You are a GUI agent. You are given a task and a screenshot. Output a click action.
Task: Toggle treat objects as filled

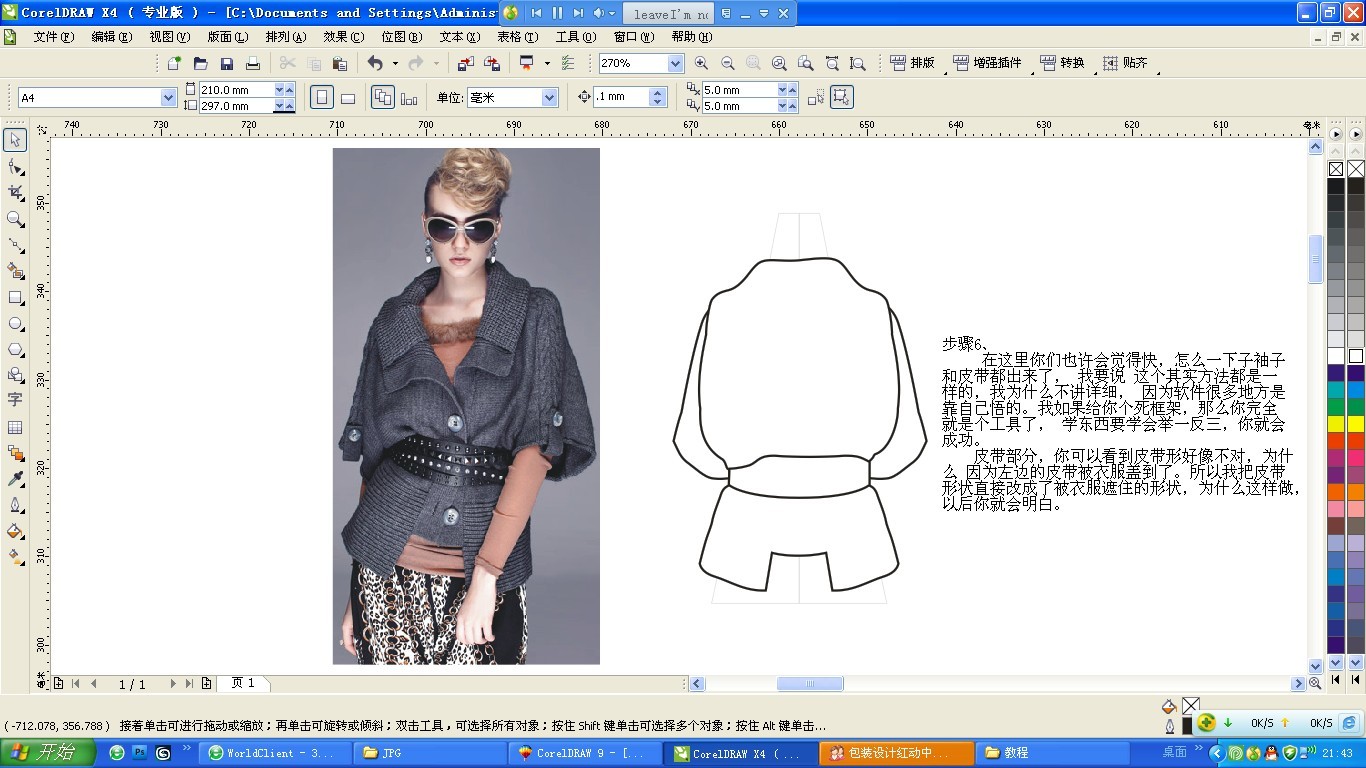pos(842,97)
